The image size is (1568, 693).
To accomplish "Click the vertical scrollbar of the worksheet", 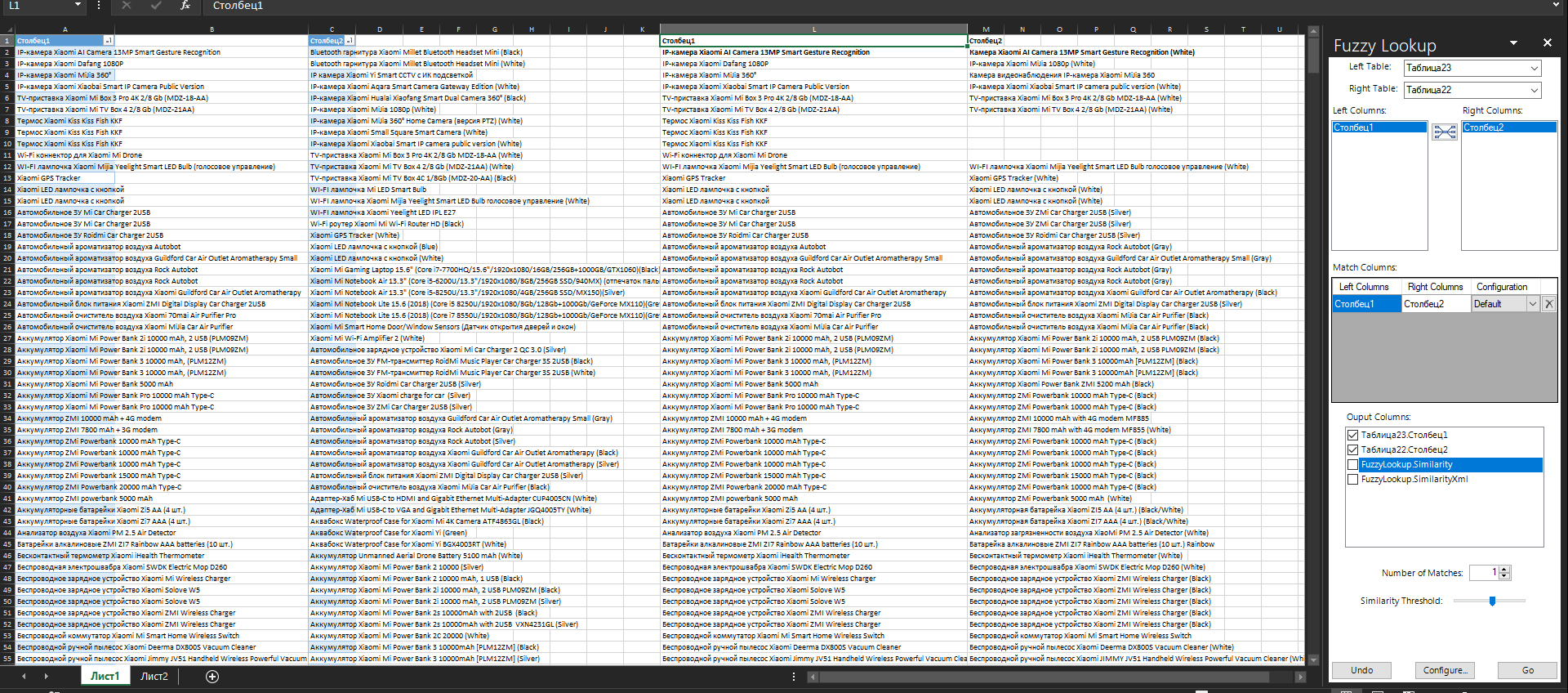I will pos(1313,56).
